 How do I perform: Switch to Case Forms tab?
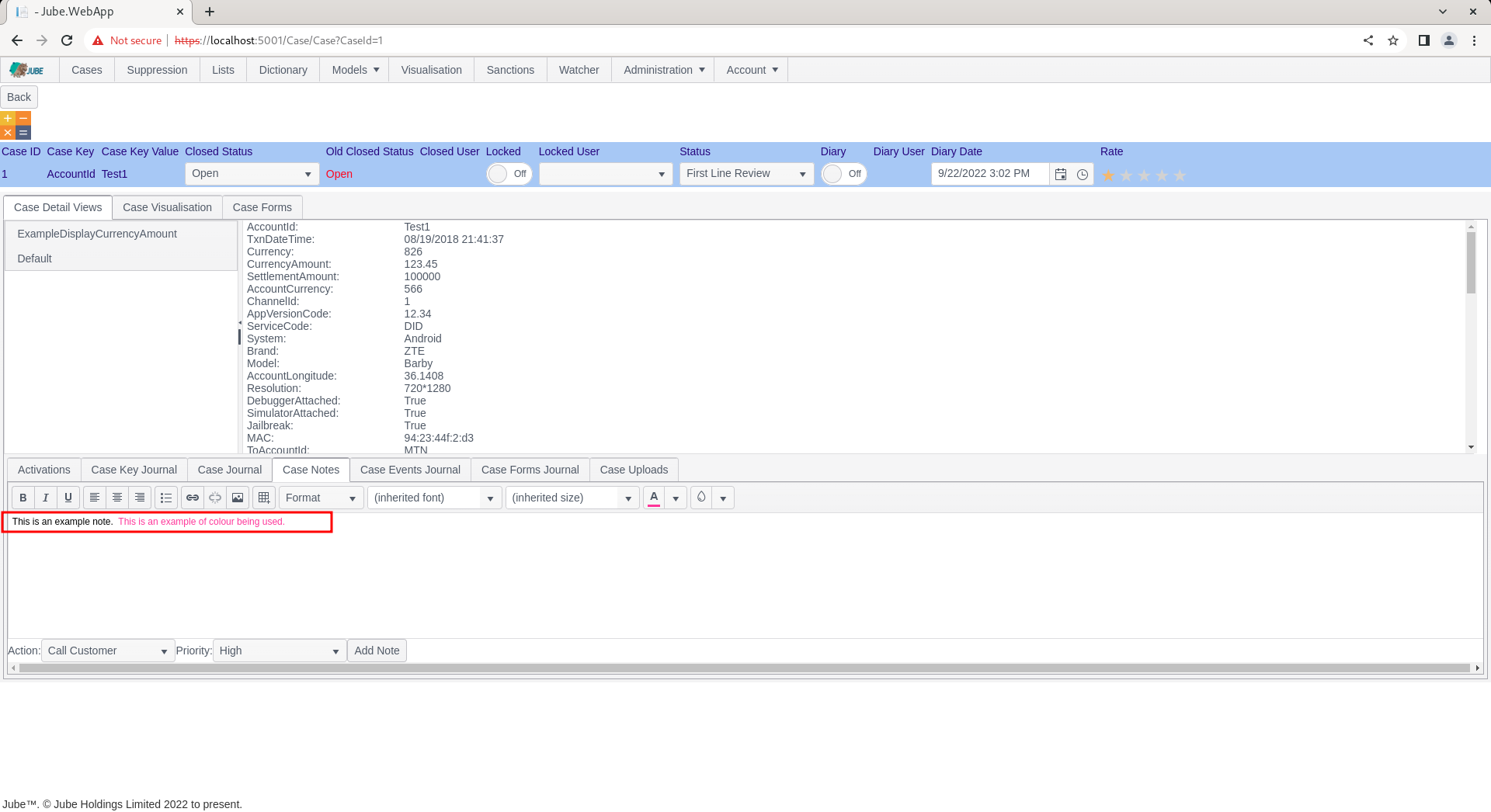point(262,207)
